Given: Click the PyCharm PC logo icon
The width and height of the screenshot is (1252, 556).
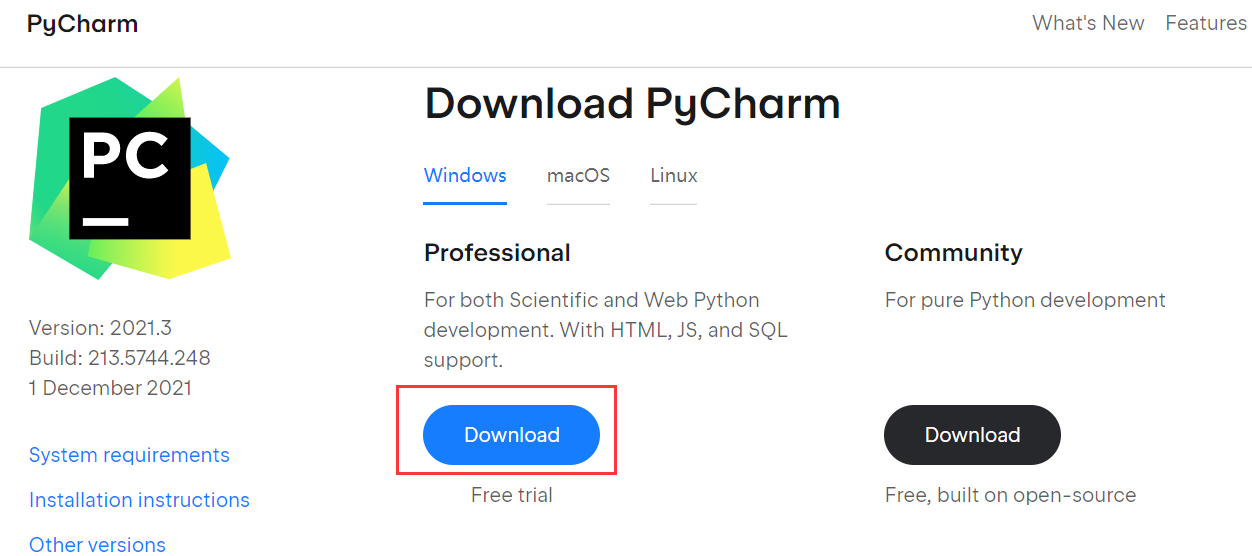Looking at the screenshot, I should 130,178.
